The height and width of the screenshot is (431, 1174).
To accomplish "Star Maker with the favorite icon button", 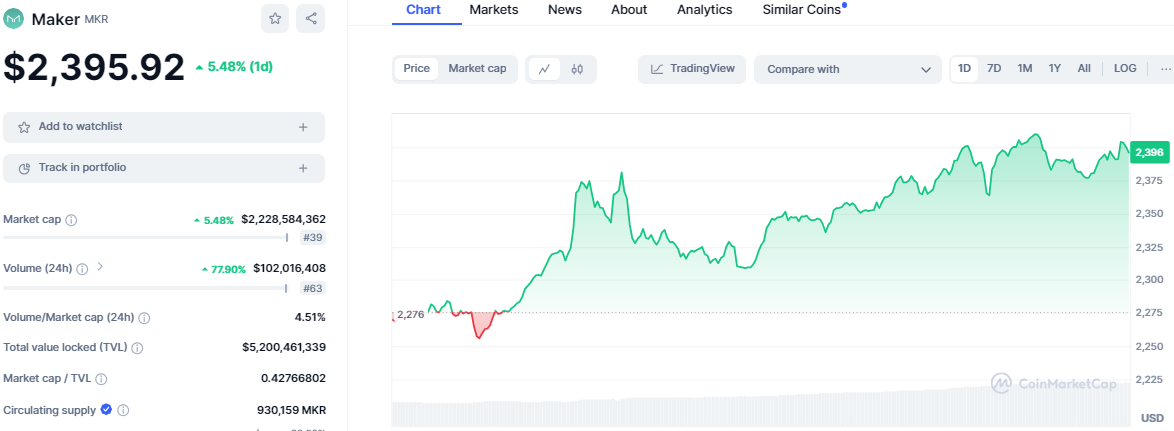I will (x=275, y=19).
